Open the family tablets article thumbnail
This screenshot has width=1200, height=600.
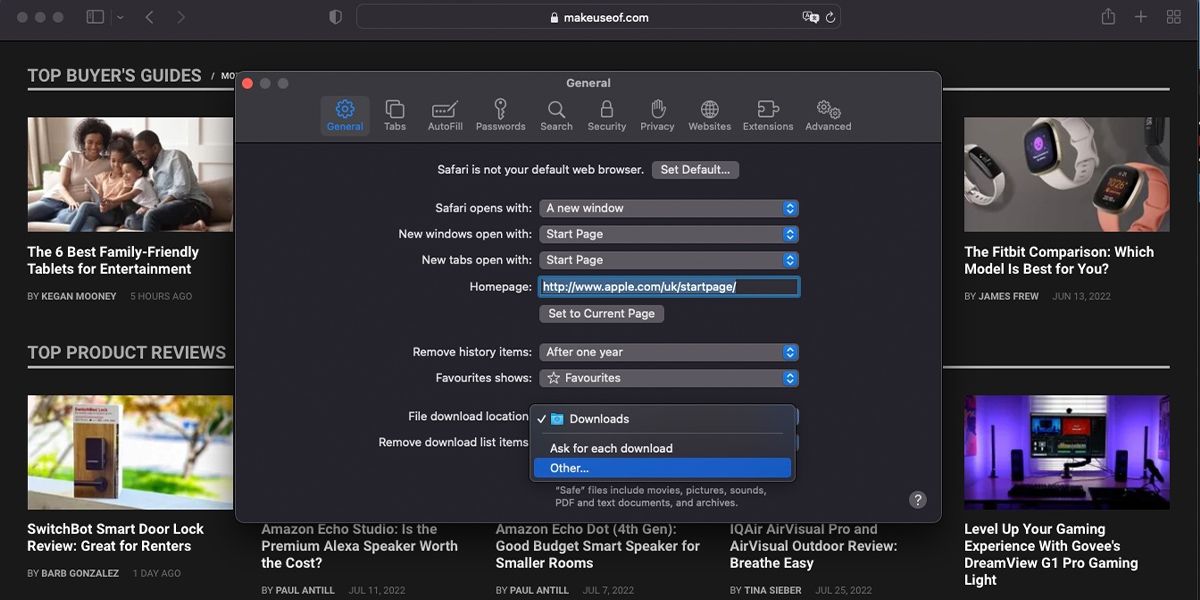pos(130,174)
